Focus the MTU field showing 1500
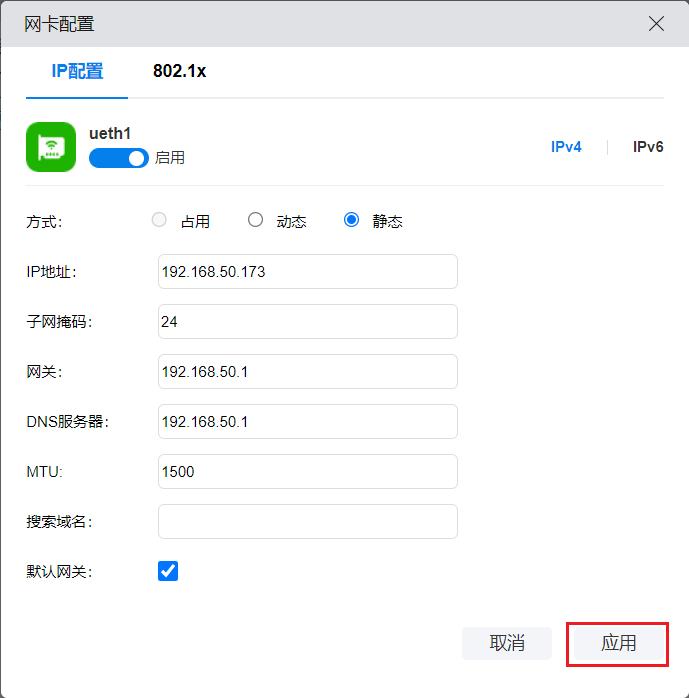Screen dimensions: 689x698 (x=307, y=472)
